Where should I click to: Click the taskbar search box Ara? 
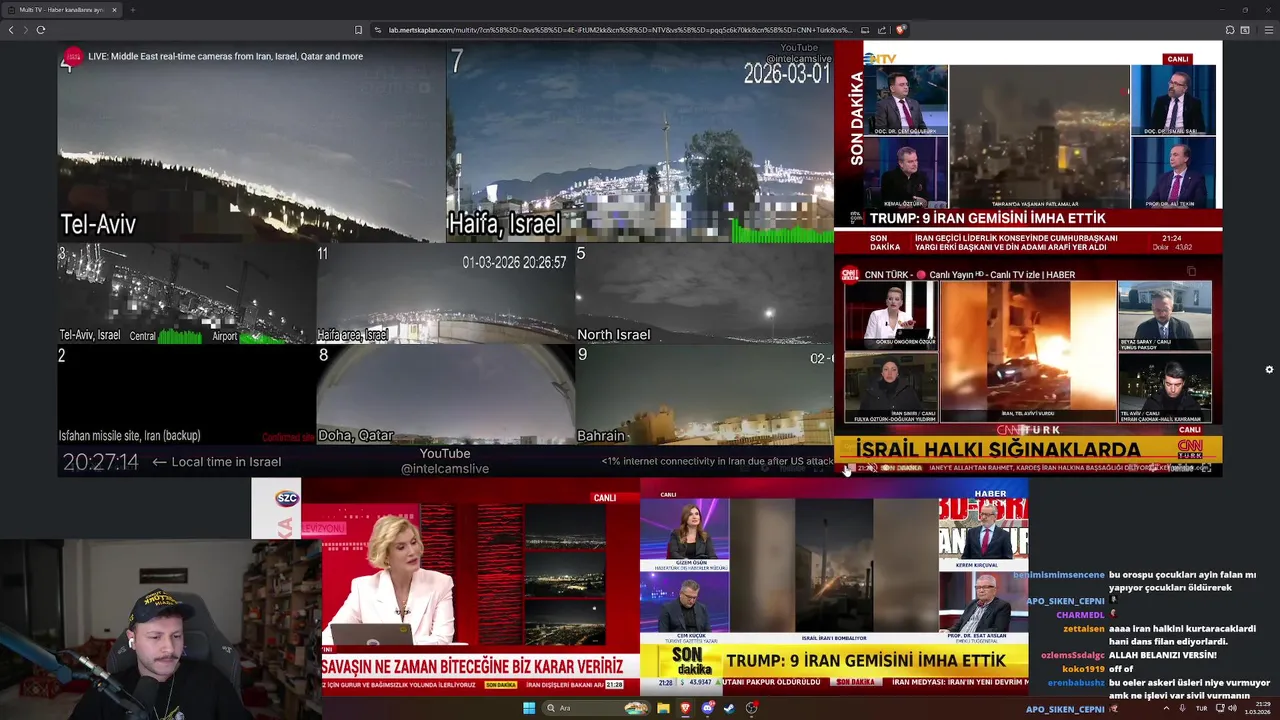[x=596, y=708]
